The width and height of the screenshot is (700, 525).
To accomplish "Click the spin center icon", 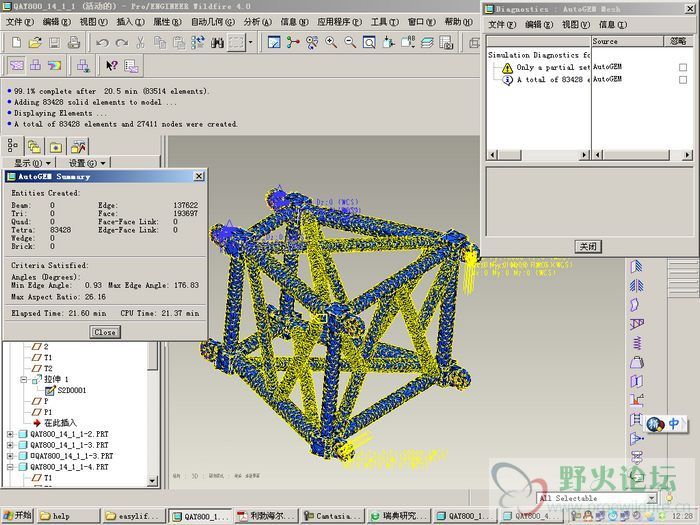I will [293, 43].
